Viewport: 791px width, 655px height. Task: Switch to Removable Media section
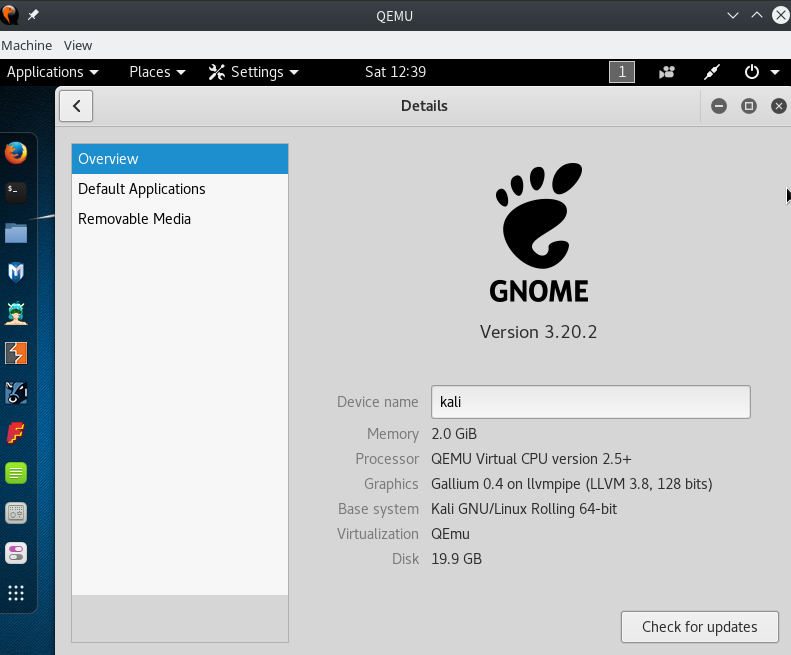point(134,219)
